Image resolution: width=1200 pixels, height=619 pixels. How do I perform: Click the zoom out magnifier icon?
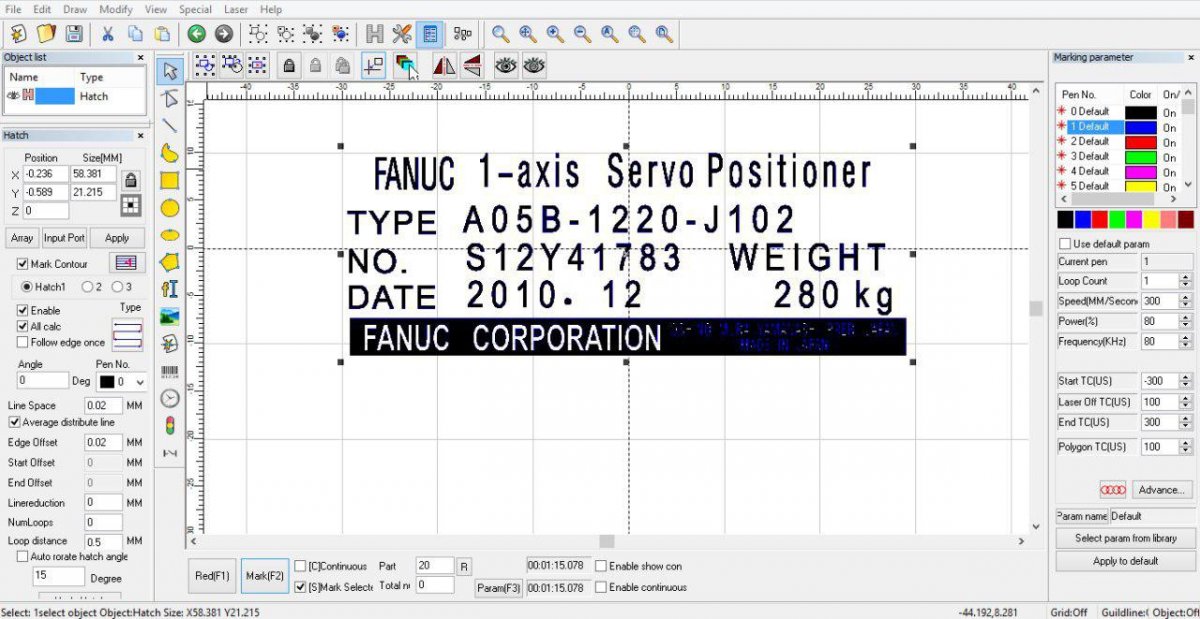[581, 34]
